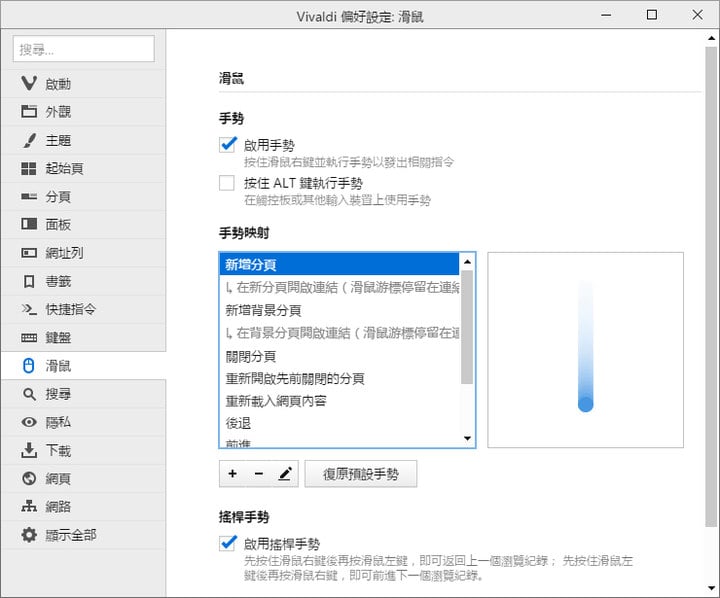
Task: Open the 網路 network icon
Action: click(x=29, y=506)
